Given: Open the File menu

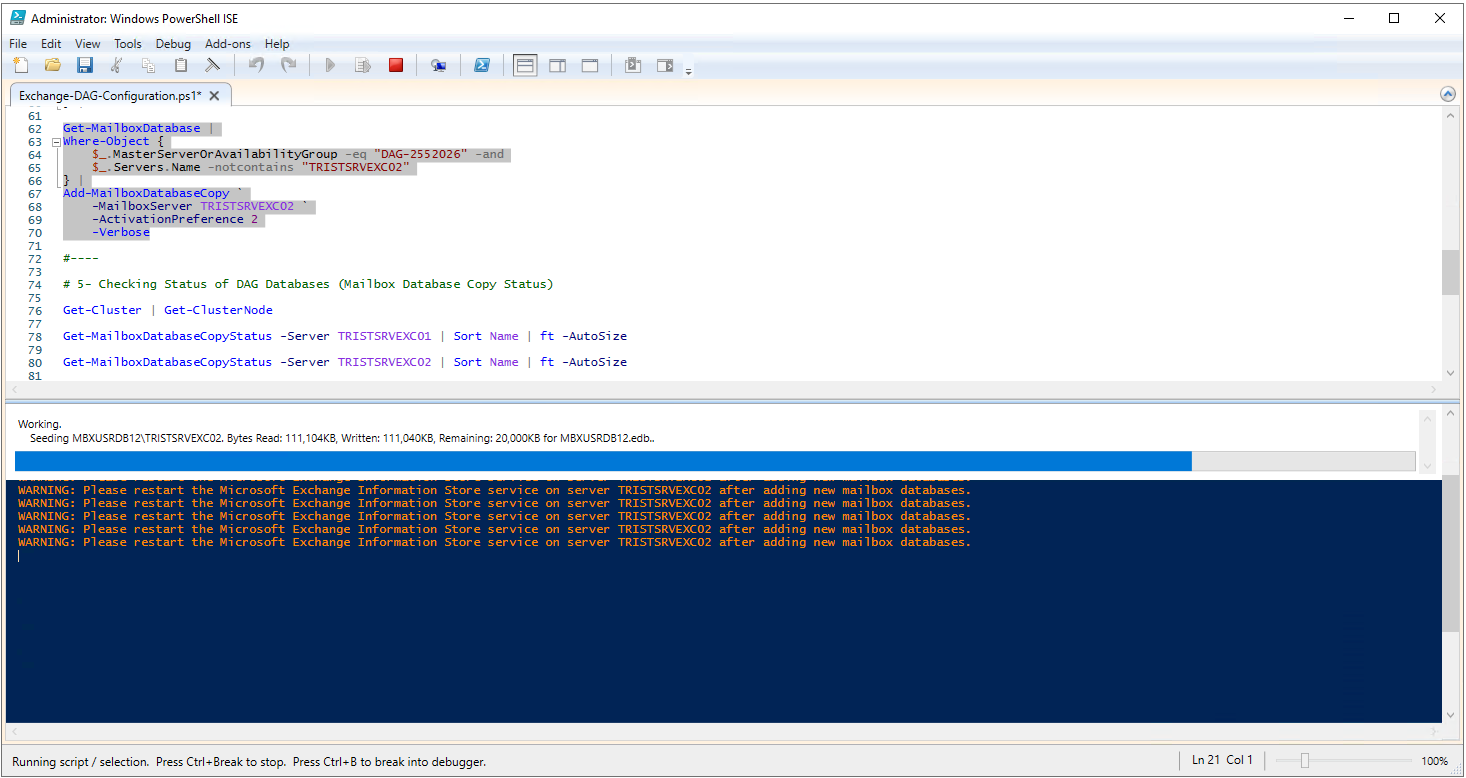Looking at the screenshot, I should pyautogui.click(x=18, y=44).
